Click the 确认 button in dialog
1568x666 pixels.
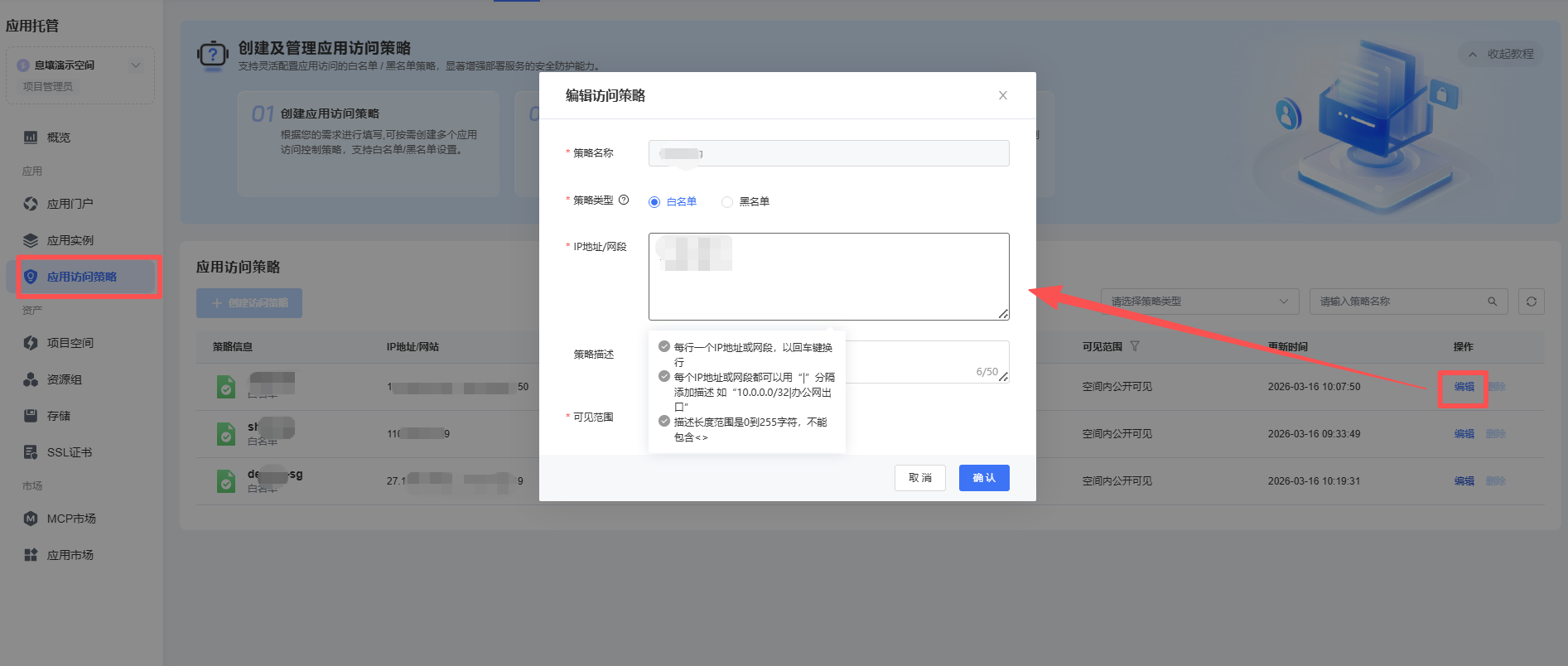983,478
